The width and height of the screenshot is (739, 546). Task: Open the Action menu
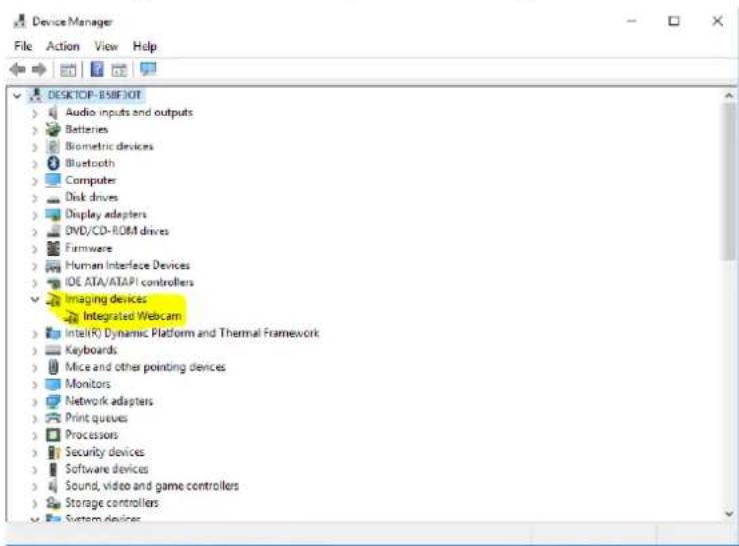pos(63,46)
